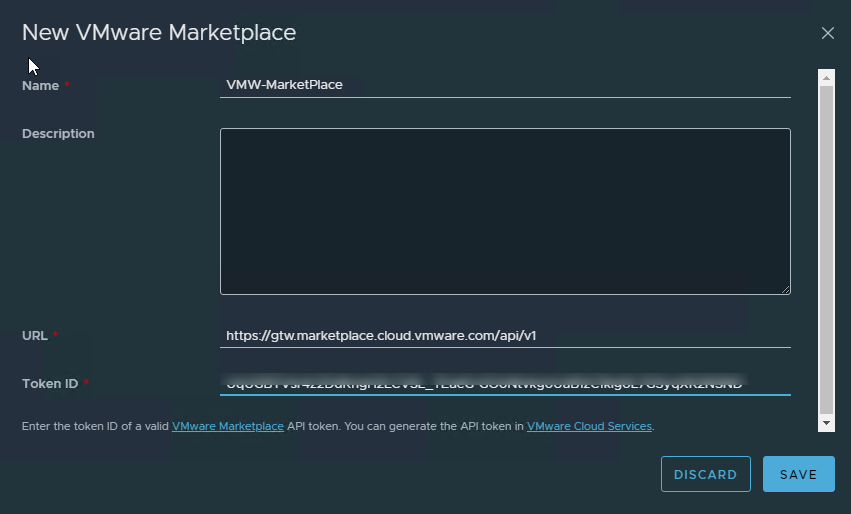Click the dialog vertical scrollbar thumb

[826, 250]
